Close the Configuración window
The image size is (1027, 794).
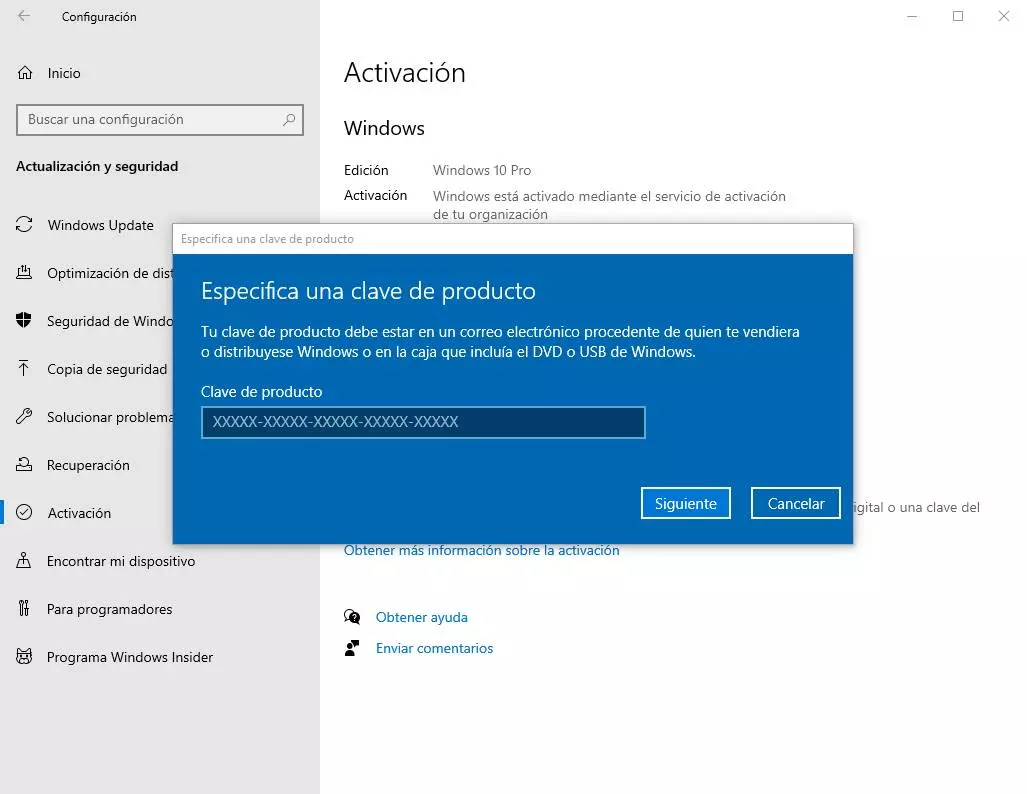pyautogui.click(x=1003, y=16)
